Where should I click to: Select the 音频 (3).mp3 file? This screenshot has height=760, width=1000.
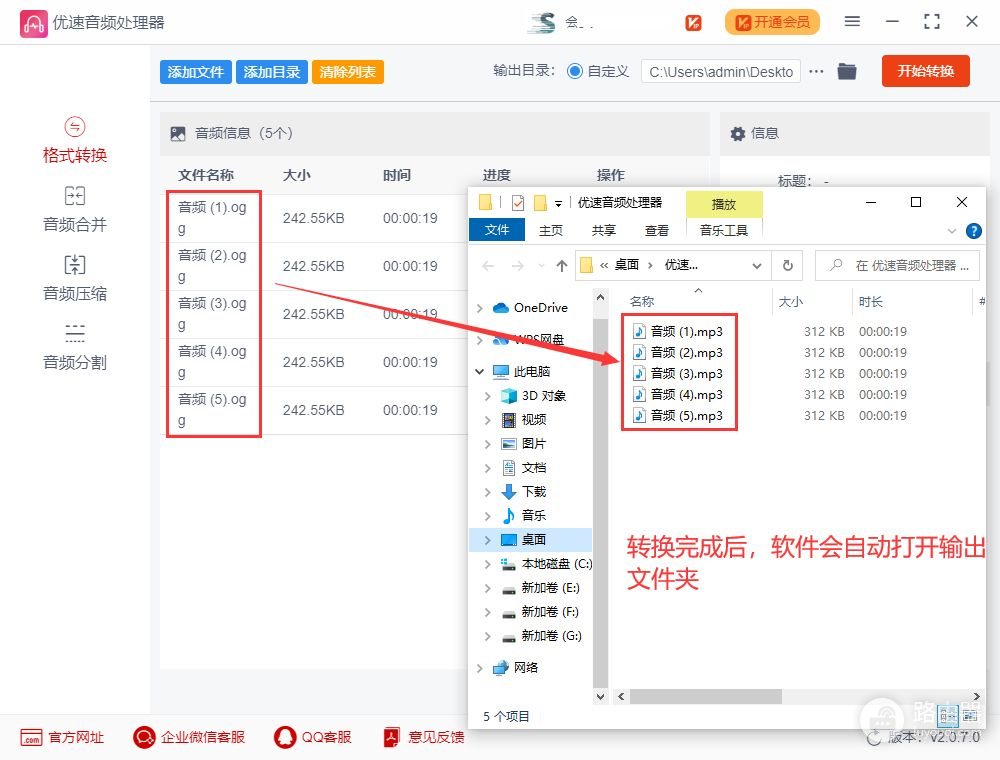click(x=686, y=374)
